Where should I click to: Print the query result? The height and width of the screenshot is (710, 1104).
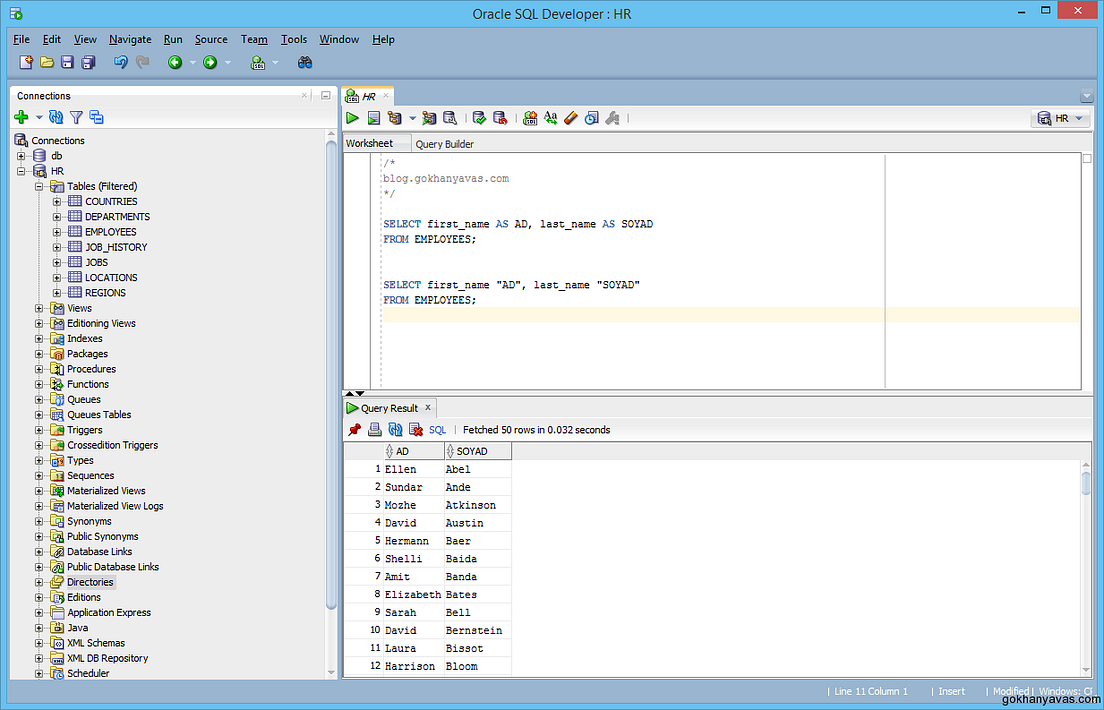pos(375,430)
